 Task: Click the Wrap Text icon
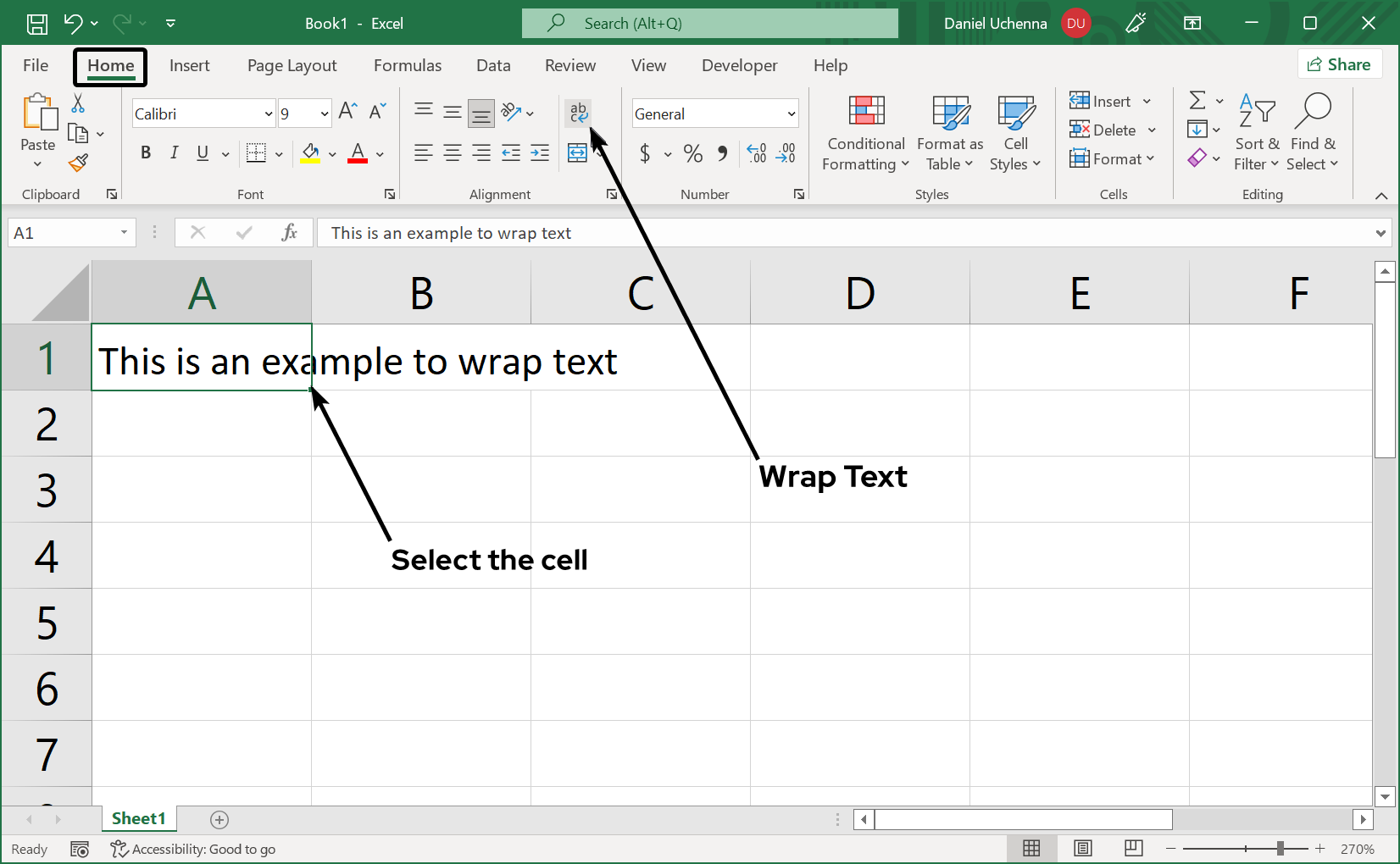[578, 112]
